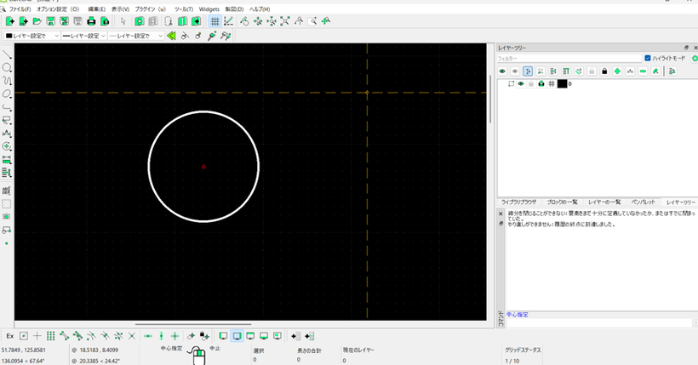The width and height of the screenshot is (698, 365).
Task: Toggle Snap on endpoints icon
Action: 64,336
